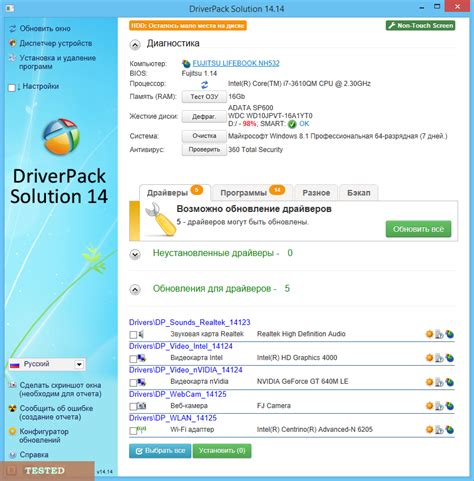Click the globe icon beside FUJITSU LIFEBOOK link

tap(186, 63)
